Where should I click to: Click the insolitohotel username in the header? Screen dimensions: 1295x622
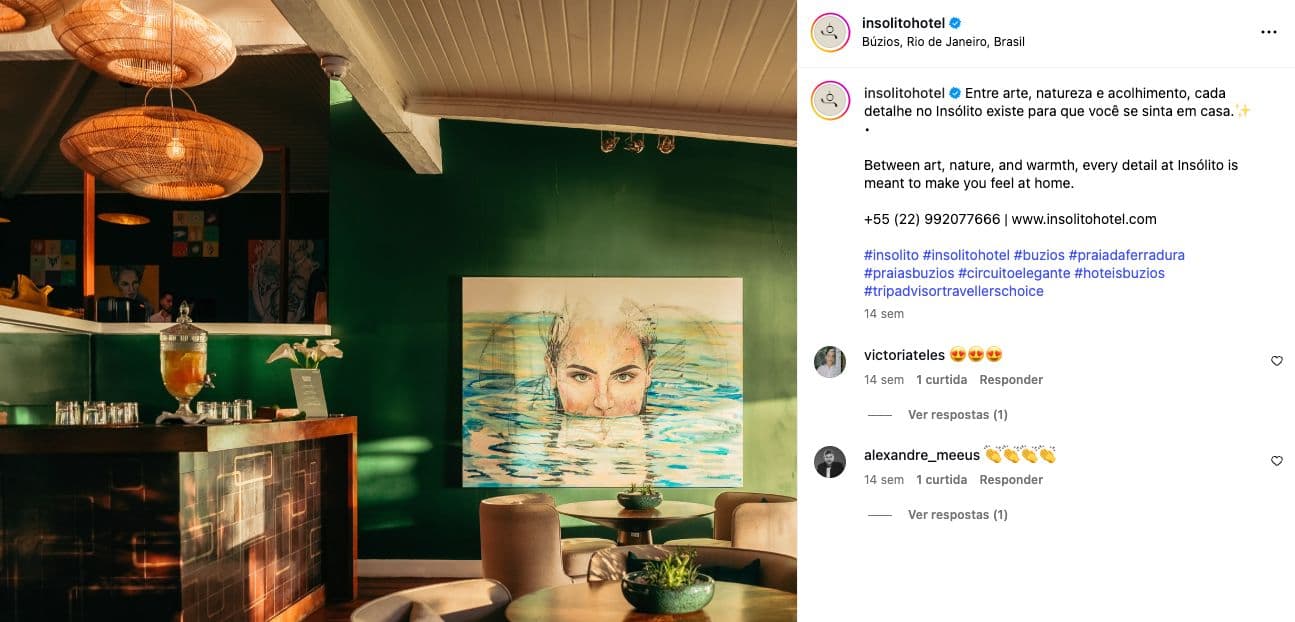click(x=903, y=23)
